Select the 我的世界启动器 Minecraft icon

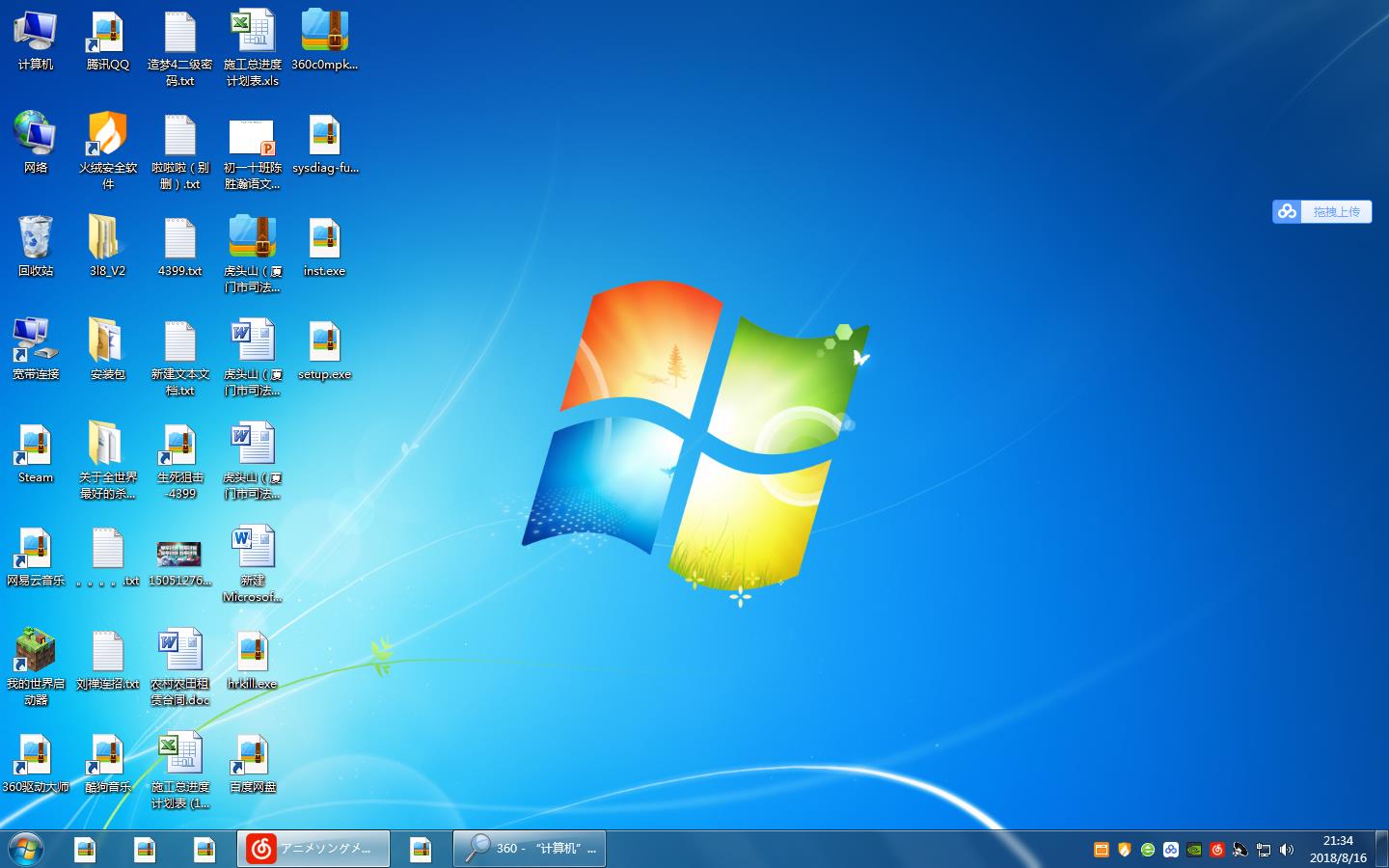[36, 653]
